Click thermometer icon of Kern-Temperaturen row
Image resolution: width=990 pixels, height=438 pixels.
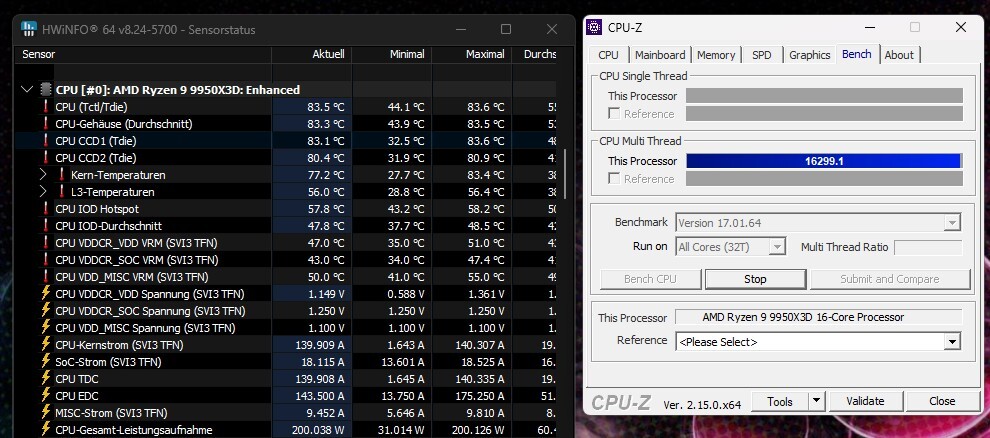[x=62, y=175]
